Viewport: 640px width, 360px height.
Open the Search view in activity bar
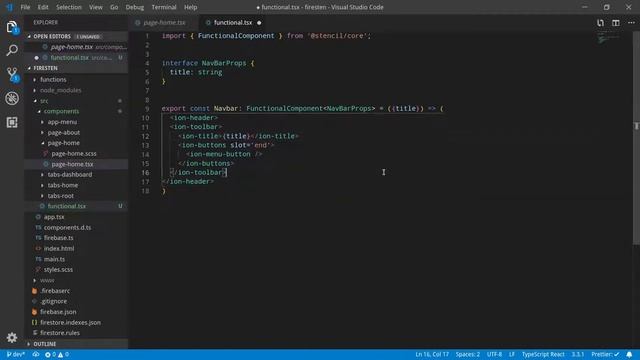click(x=12, y=51)
